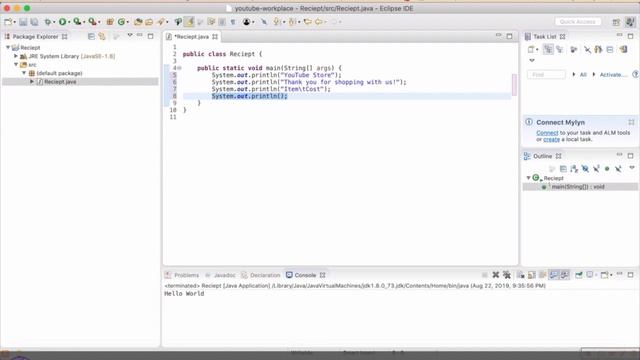Toggle Scroll Lock in Console toolbar

(x=531, y=275)
